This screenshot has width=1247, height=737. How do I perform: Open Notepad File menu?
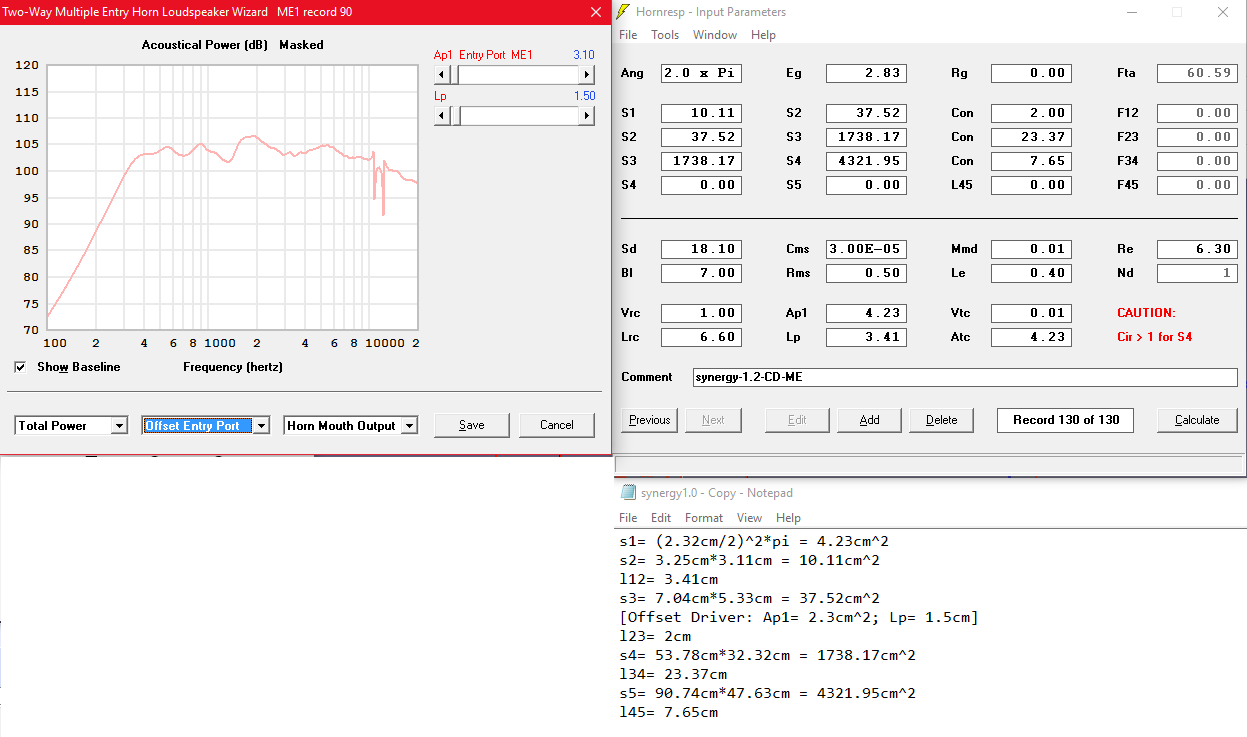point(628,518)
